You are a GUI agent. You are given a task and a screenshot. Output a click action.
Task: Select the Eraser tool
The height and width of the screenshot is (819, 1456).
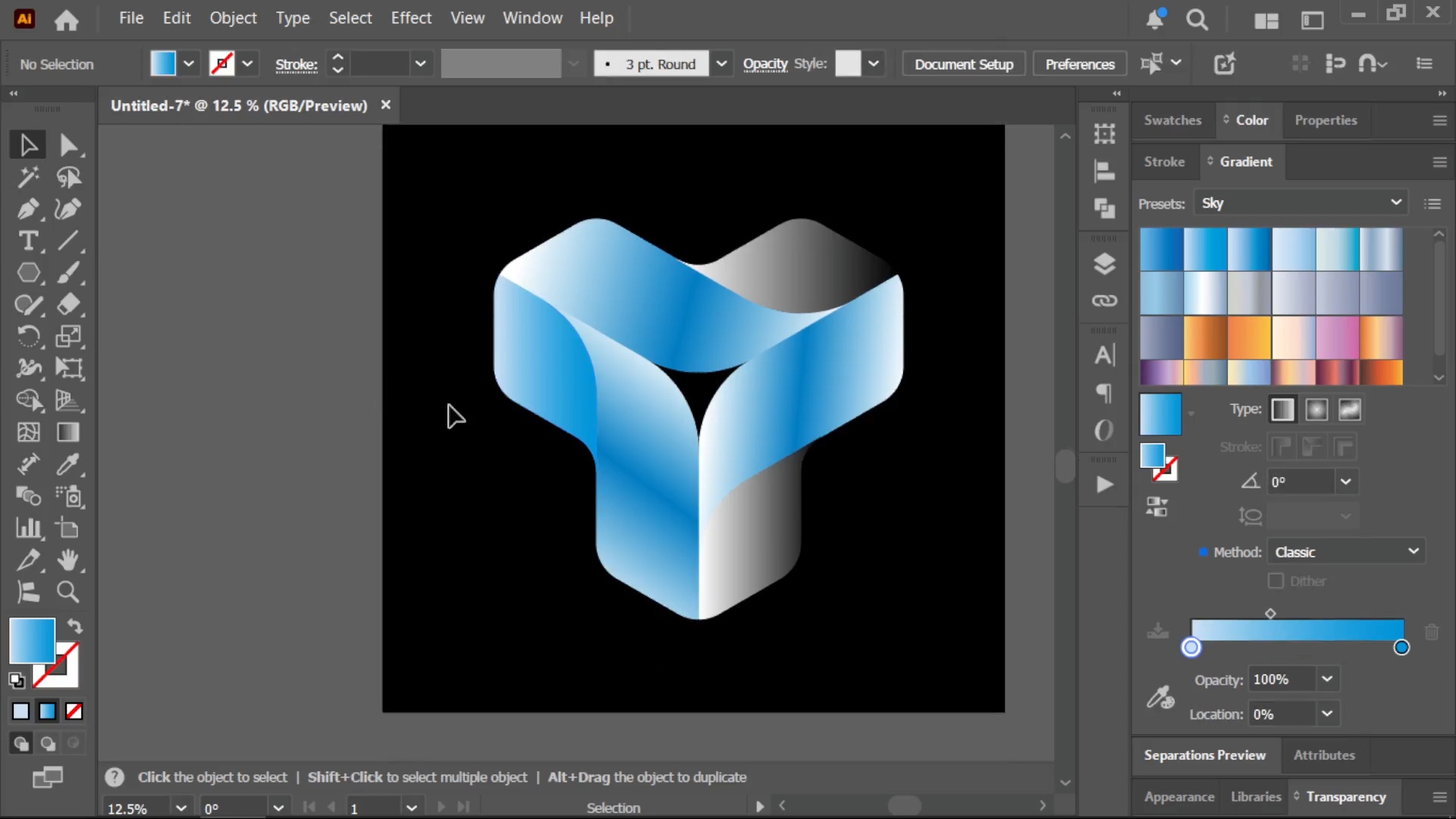pyautogui.click(x=68, y=305)
